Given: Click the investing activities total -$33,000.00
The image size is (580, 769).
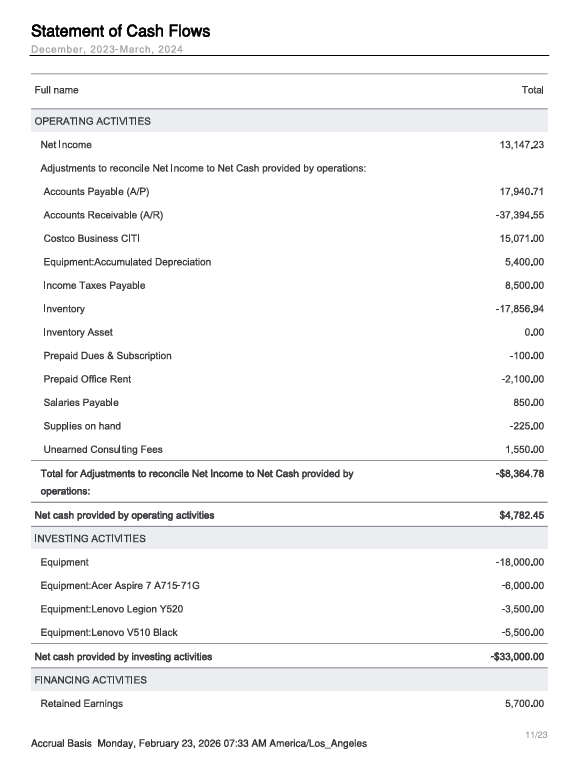Looking at the screenshot, I should pos(517,656).
